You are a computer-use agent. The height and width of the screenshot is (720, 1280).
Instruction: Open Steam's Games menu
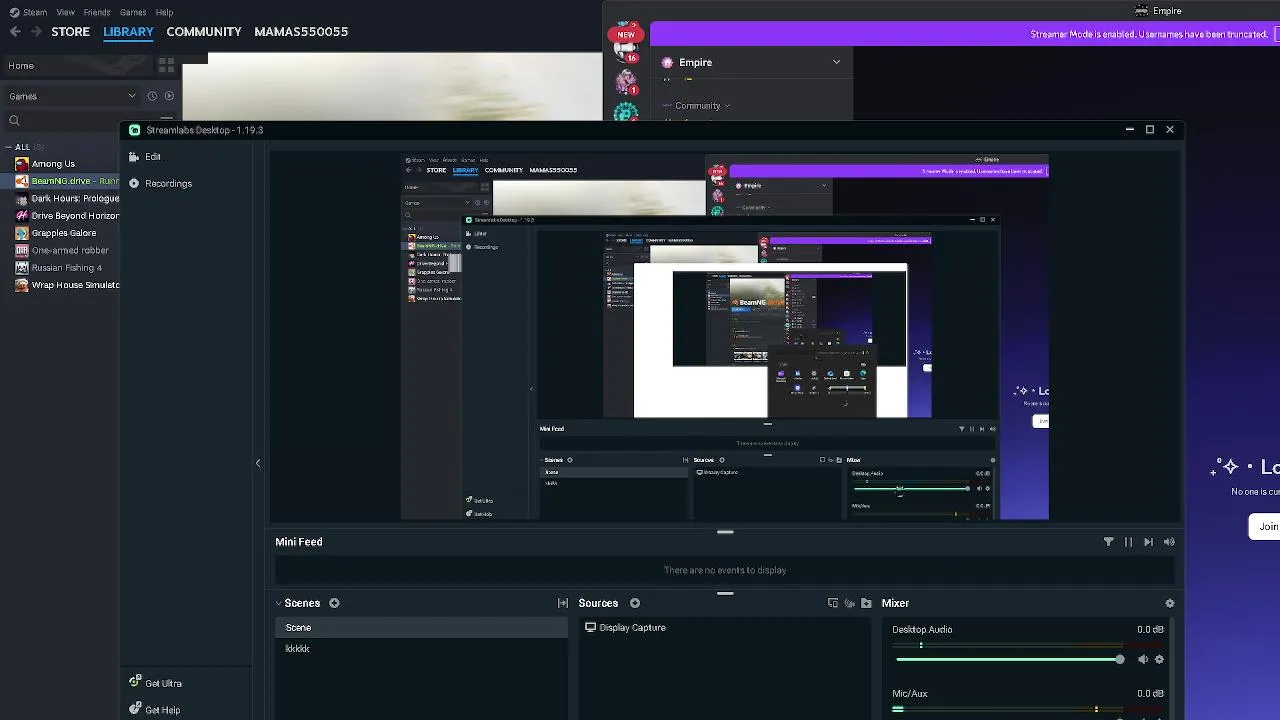click(x=133, y=12)
